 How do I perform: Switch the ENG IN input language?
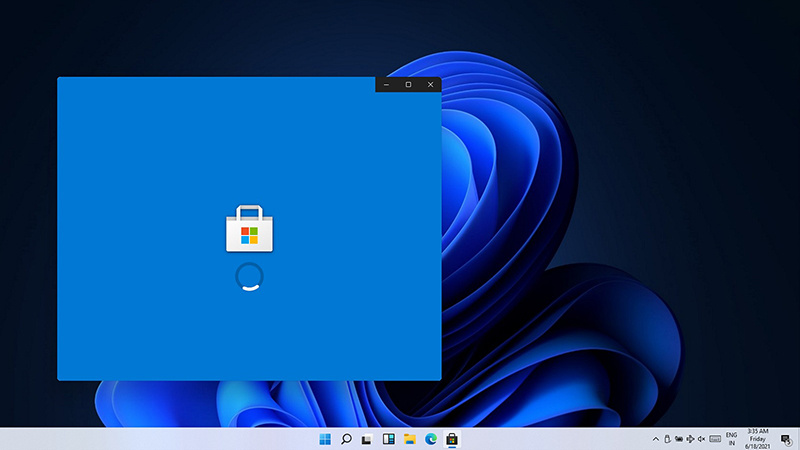(732, 439)
